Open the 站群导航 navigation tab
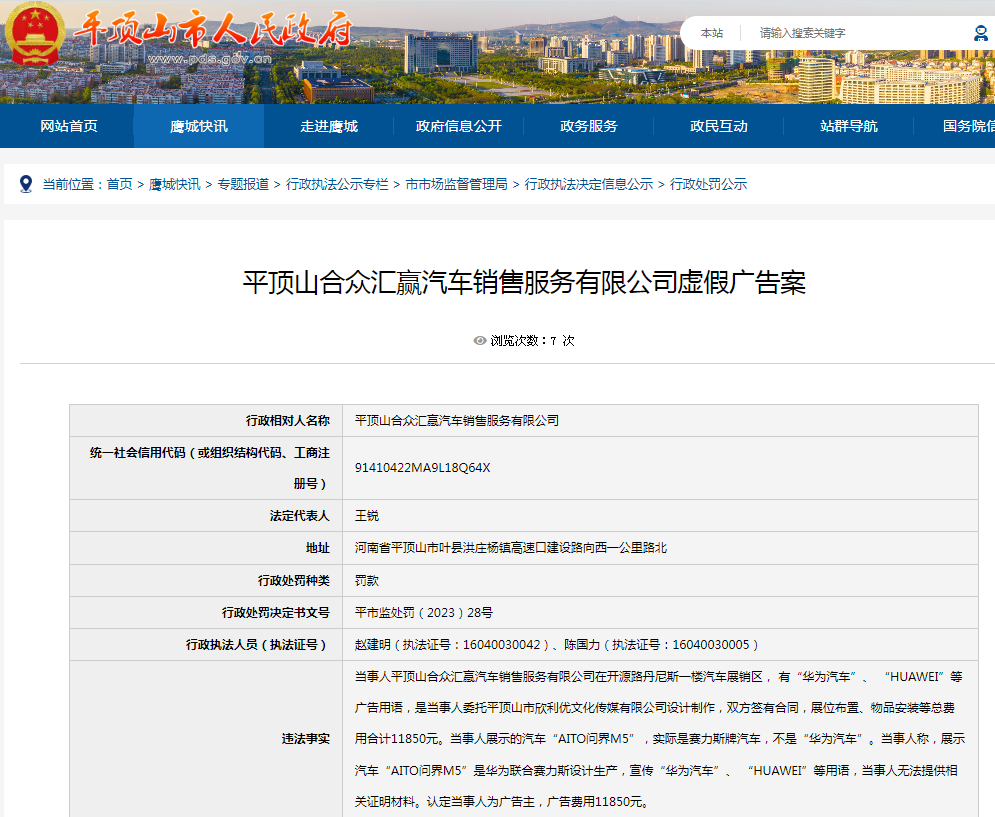 (849, 126)
